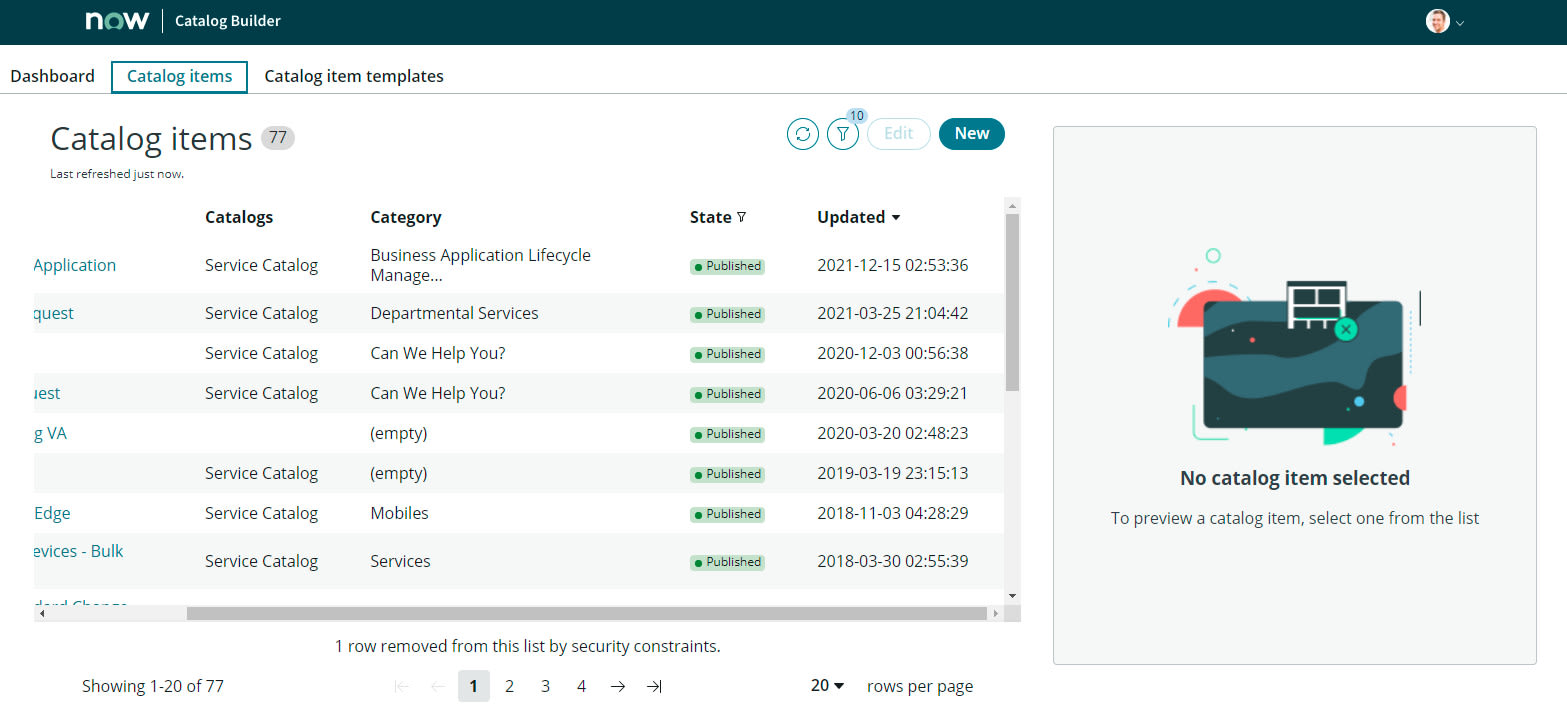Viewport: 1567px width, 706px height.
Task: Open the 'uest' link in 2020-06-06 row
Action: point(47,393)
